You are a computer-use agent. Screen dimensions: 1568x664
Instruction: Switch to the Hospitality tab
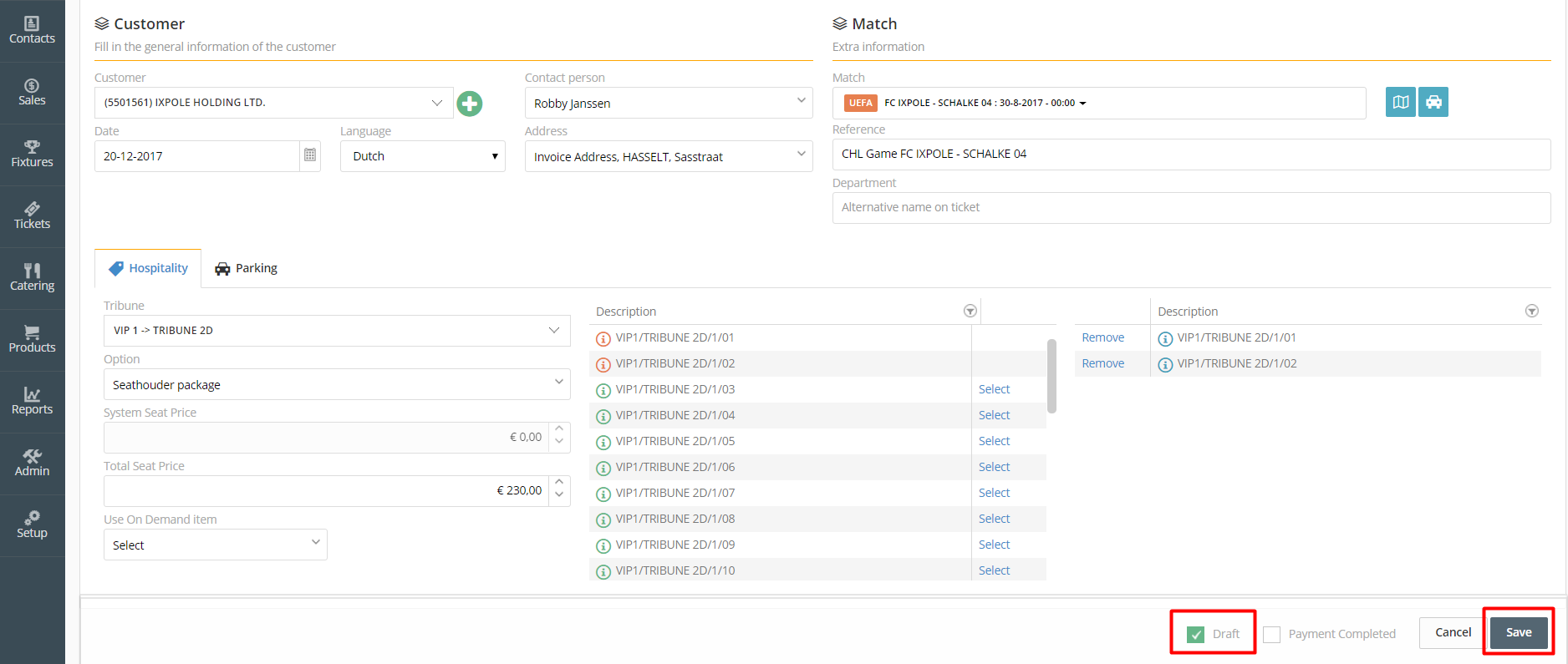coord(148,268)
